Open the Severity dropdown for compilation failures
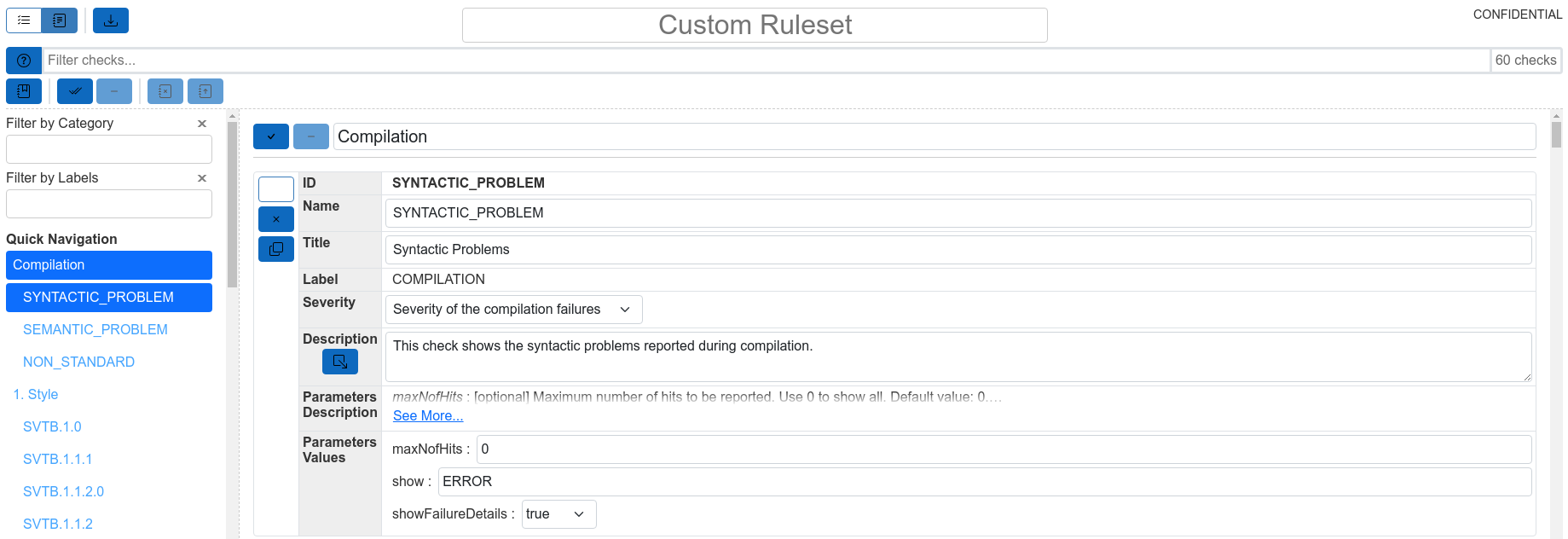 (512, 309)
